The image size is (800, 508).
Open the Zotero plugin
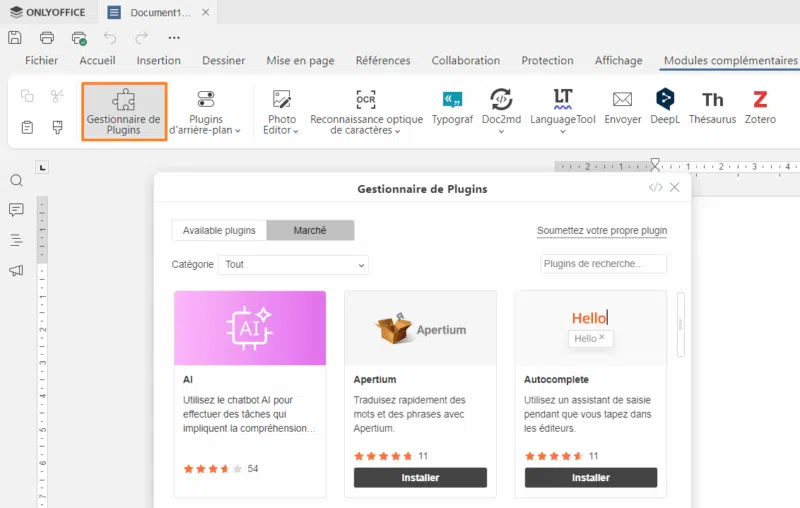pyautogui.click(x=760, y=106)
